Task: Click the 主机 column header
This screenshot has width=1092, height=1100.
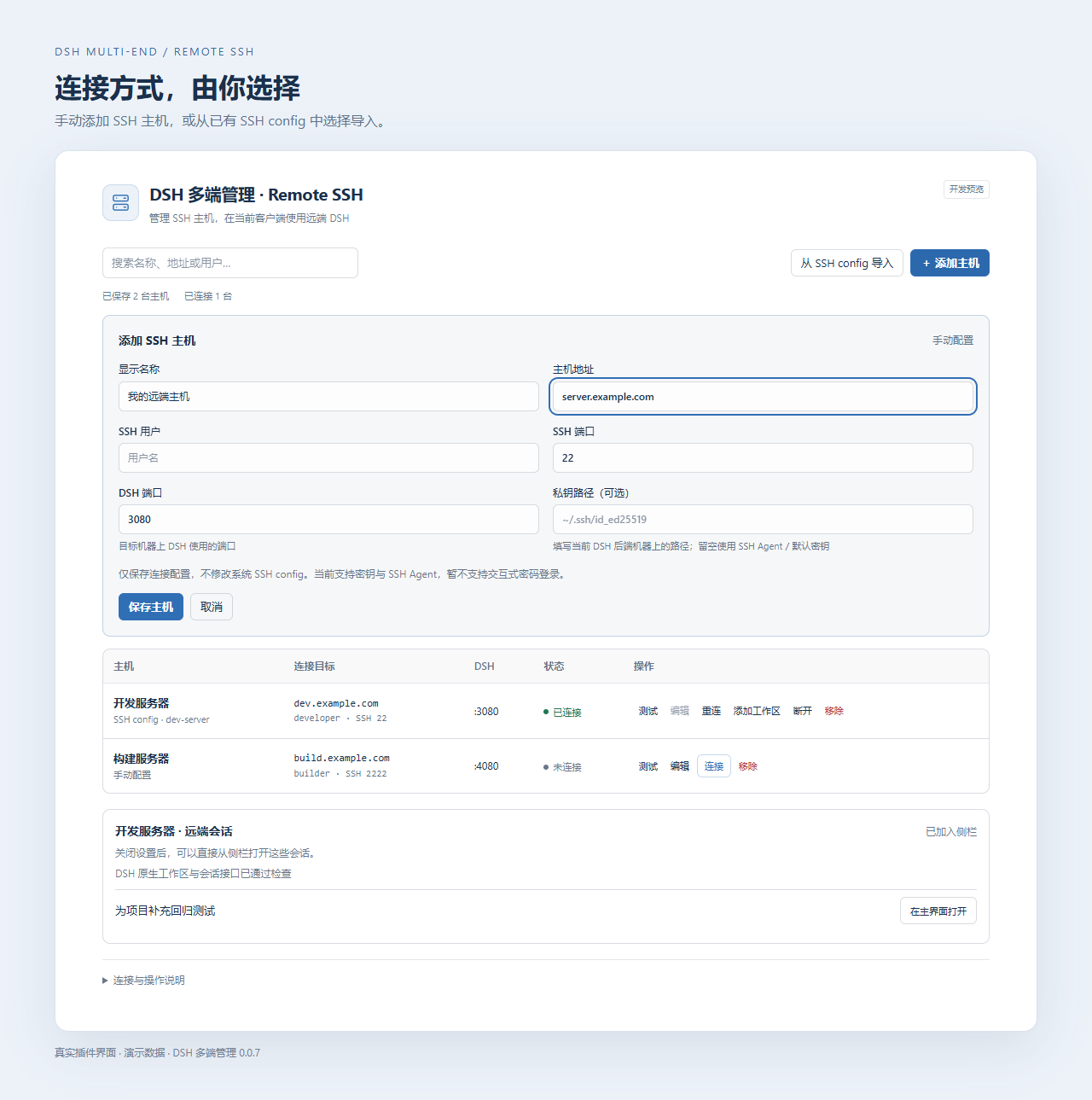Action: coord(124,666)
